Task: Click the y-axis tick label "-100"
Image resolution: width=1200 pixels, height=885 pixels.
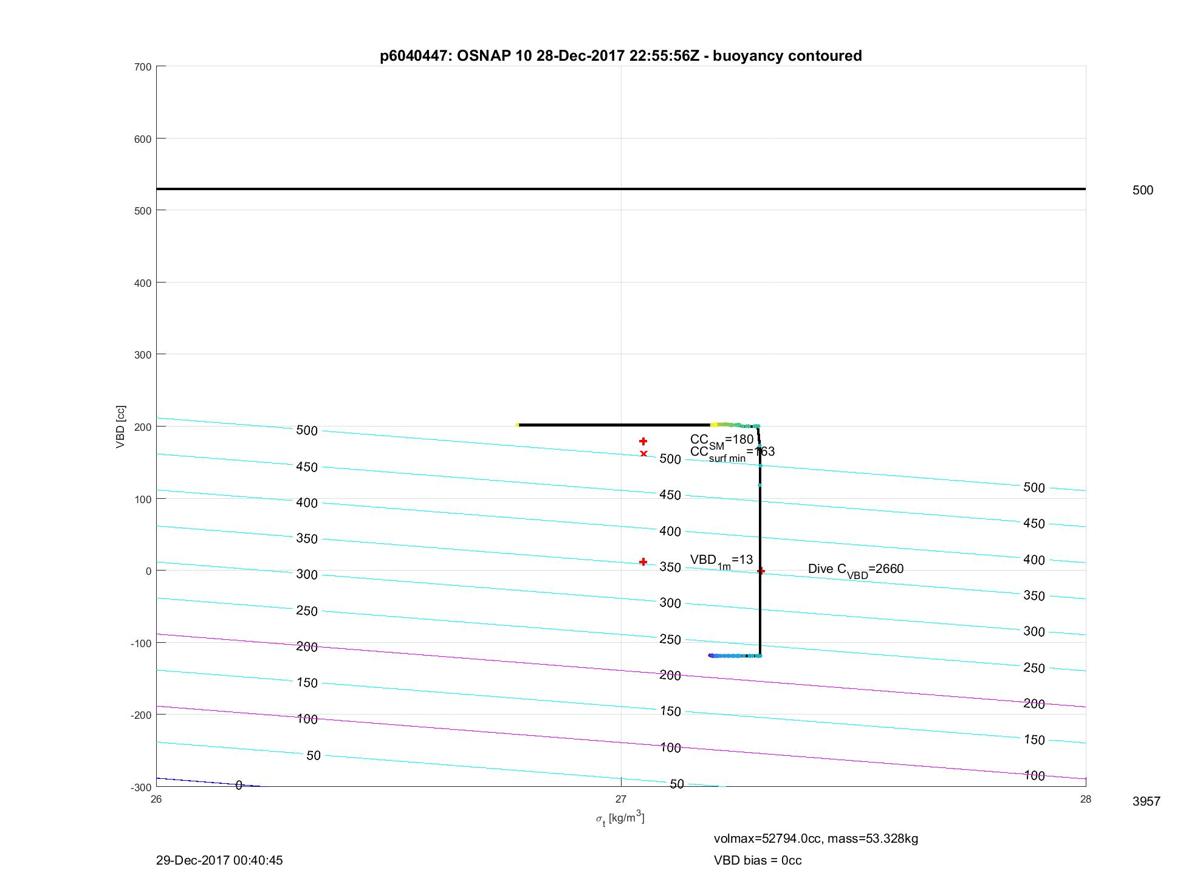Action: [140, 643]
